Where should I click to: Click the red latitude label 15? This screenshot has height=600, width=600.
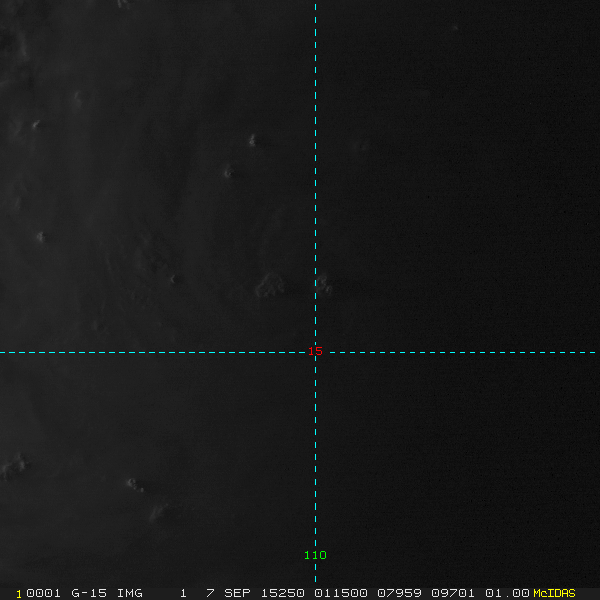click(315, 351)
